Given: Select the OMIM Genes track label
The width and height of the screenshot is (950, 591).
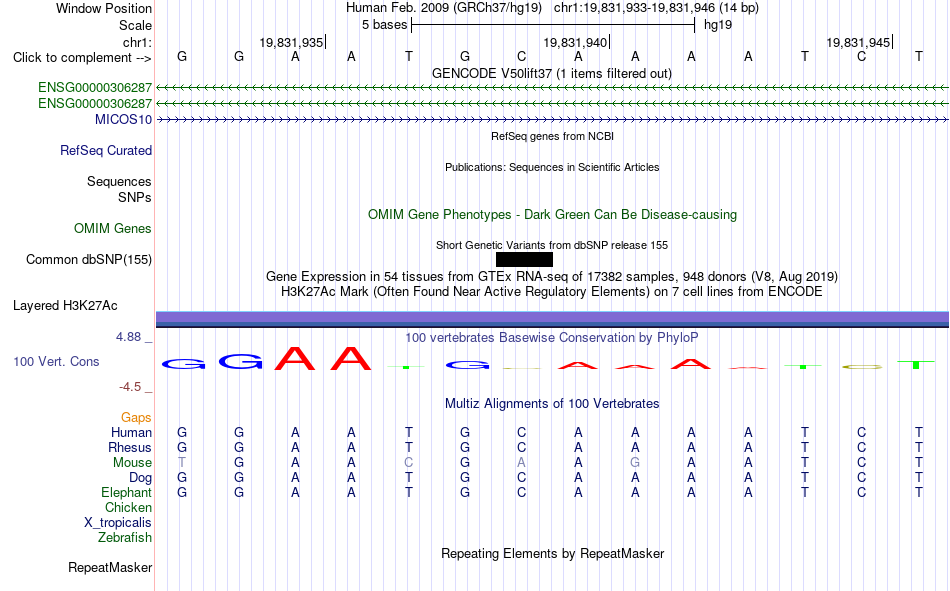Looking at the screenshot, I should click(x=113, y=229).
